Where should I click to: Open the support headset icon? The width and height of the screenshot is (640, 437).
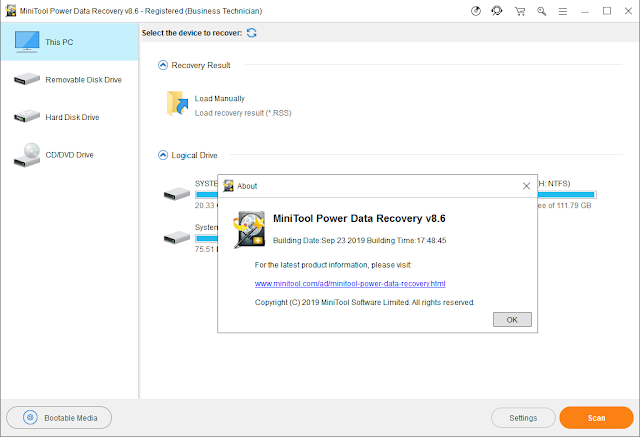[497, 11]
